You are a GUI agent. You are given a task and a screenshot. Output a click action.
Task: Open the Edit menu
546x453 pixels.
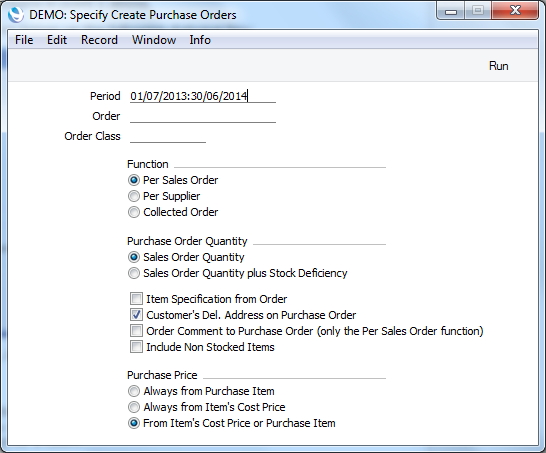point(57,40)
